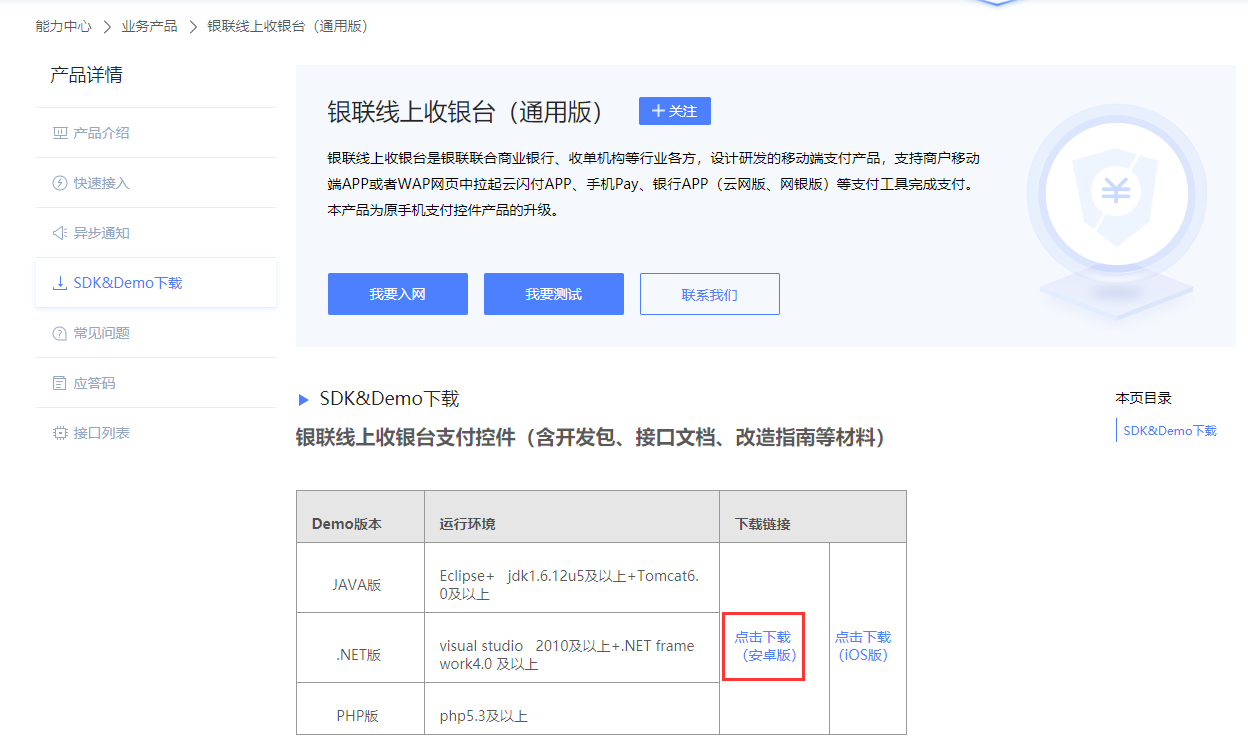Go to 快速接入 menu item

(156, 183)
